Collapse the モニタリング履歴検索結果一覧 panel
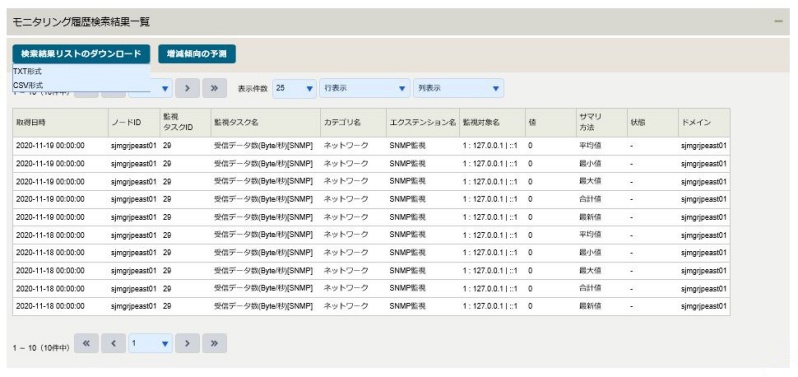Viewport: 798px width, 377px height. (778, 21)
